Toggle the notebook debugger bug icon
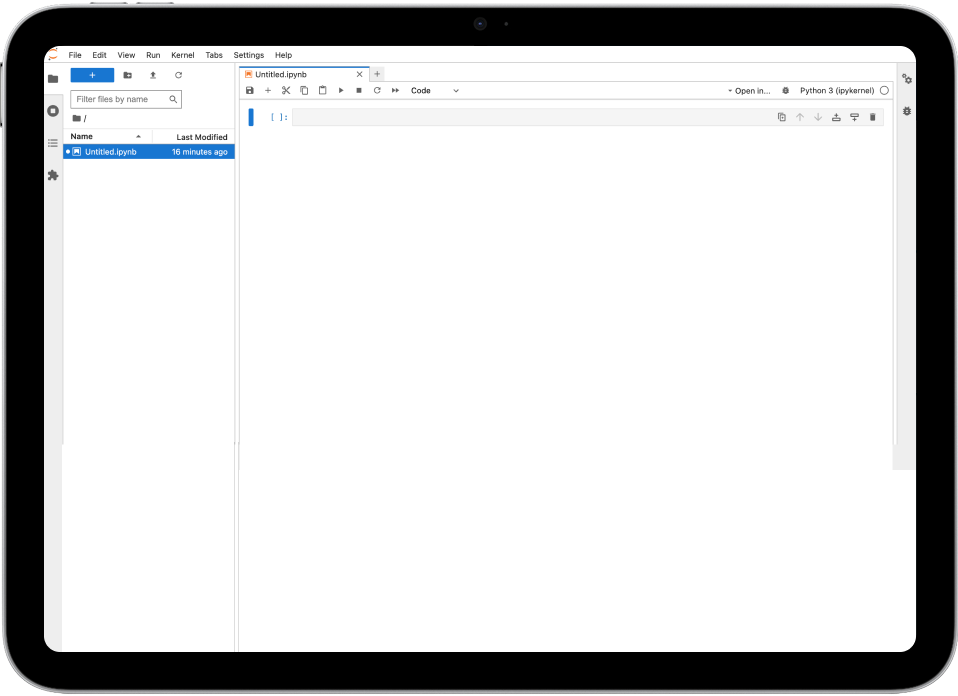Viewport: 958px width, 696px height. 785,90
